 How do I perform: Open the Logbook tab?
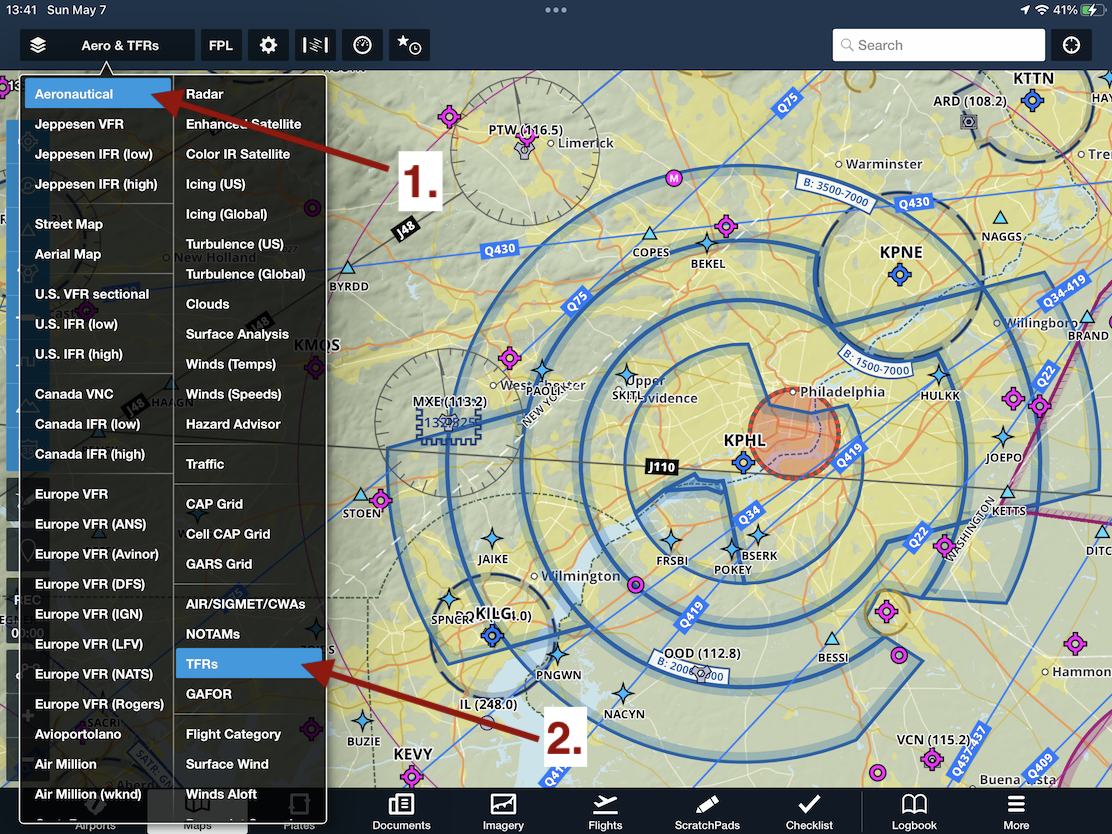914,812
